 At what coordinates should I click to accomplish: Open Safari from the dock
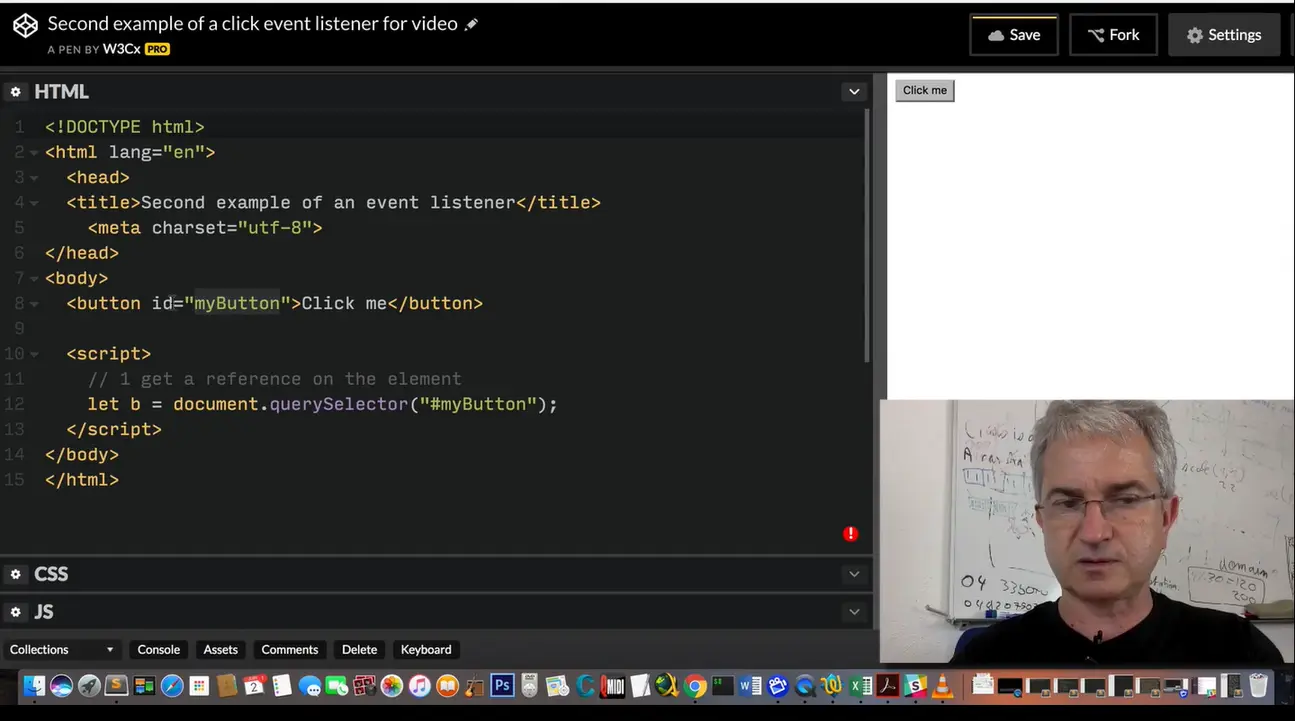click(172, 686)
